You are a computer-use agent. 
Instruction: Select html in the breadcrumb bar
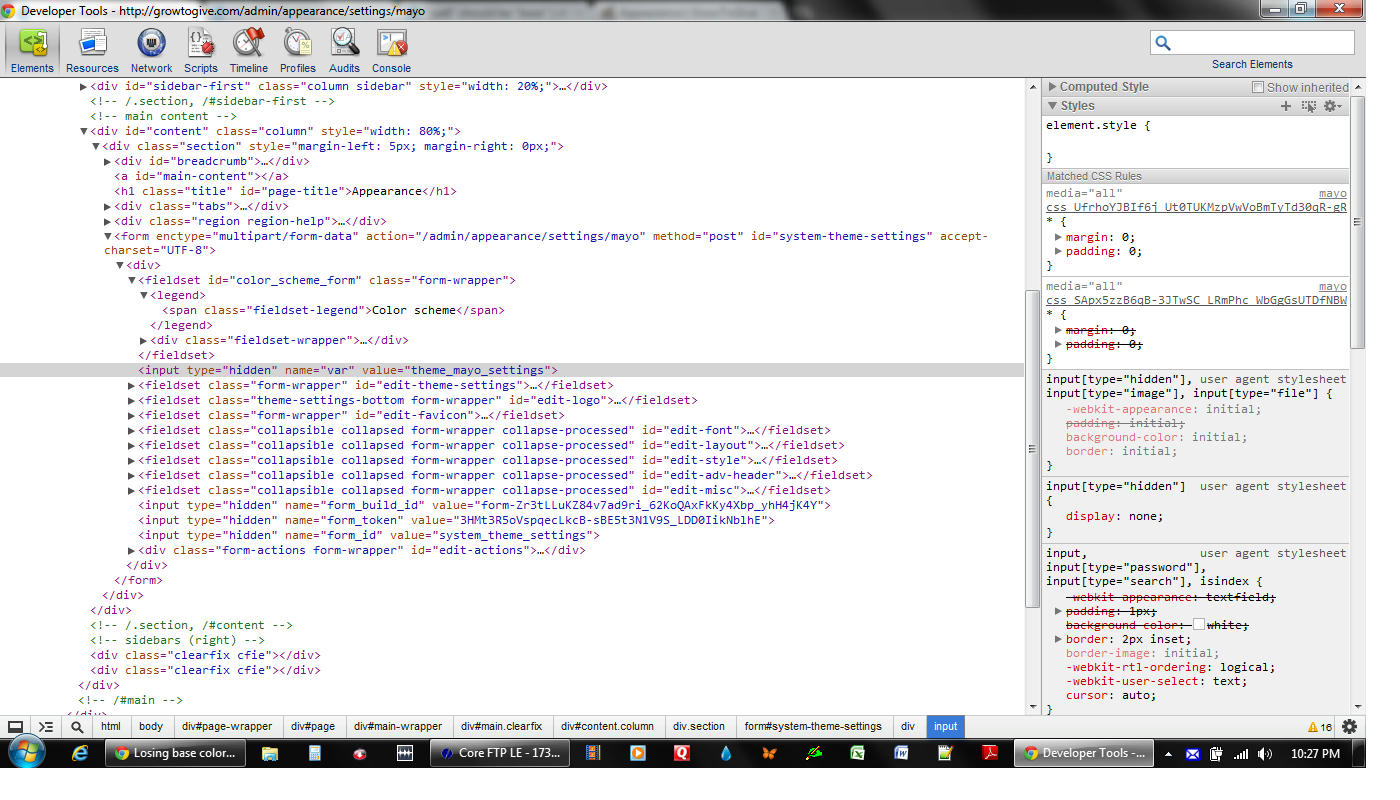[x=111, y=727]
